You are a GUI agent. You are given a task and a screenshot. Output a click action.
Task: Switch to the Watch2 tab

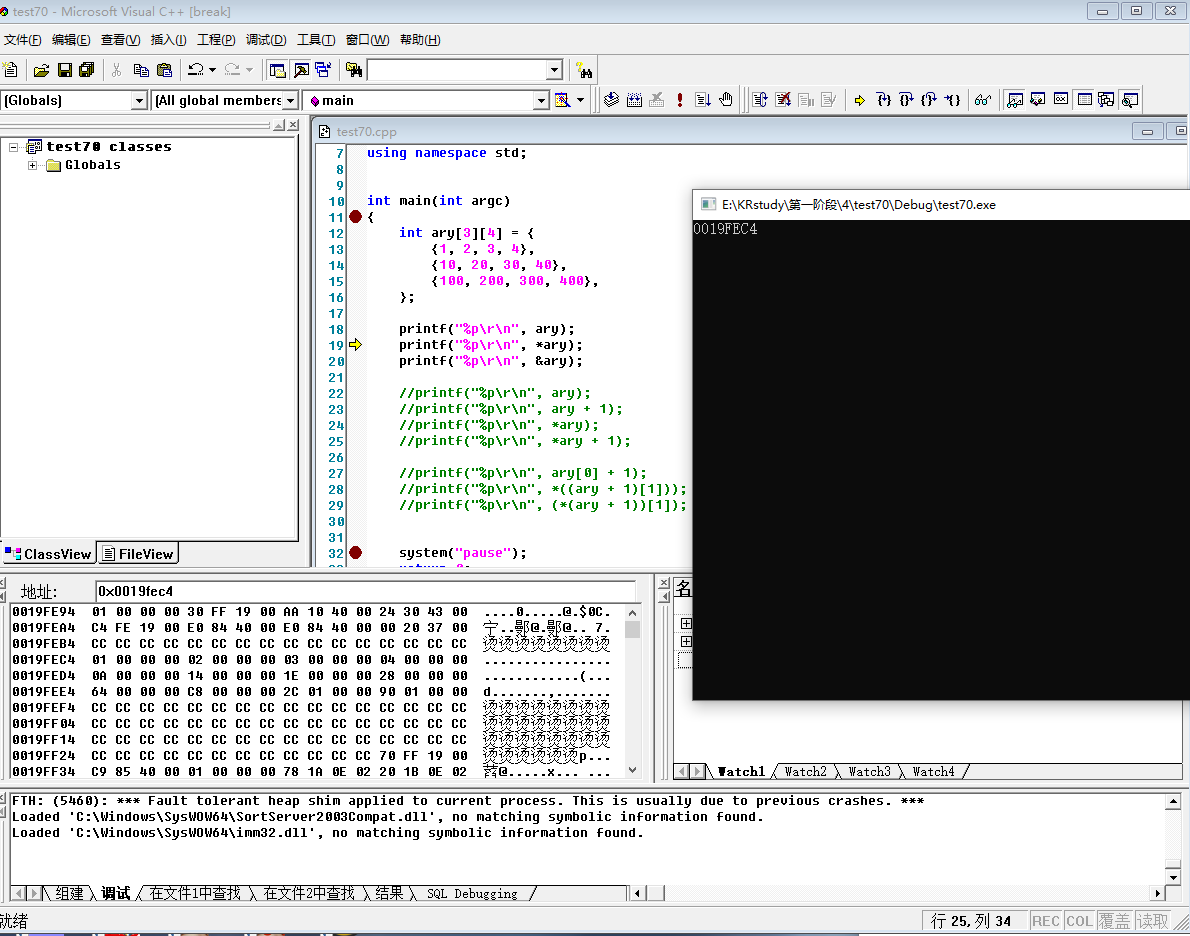pyautogui.click(x=805, y=771)
